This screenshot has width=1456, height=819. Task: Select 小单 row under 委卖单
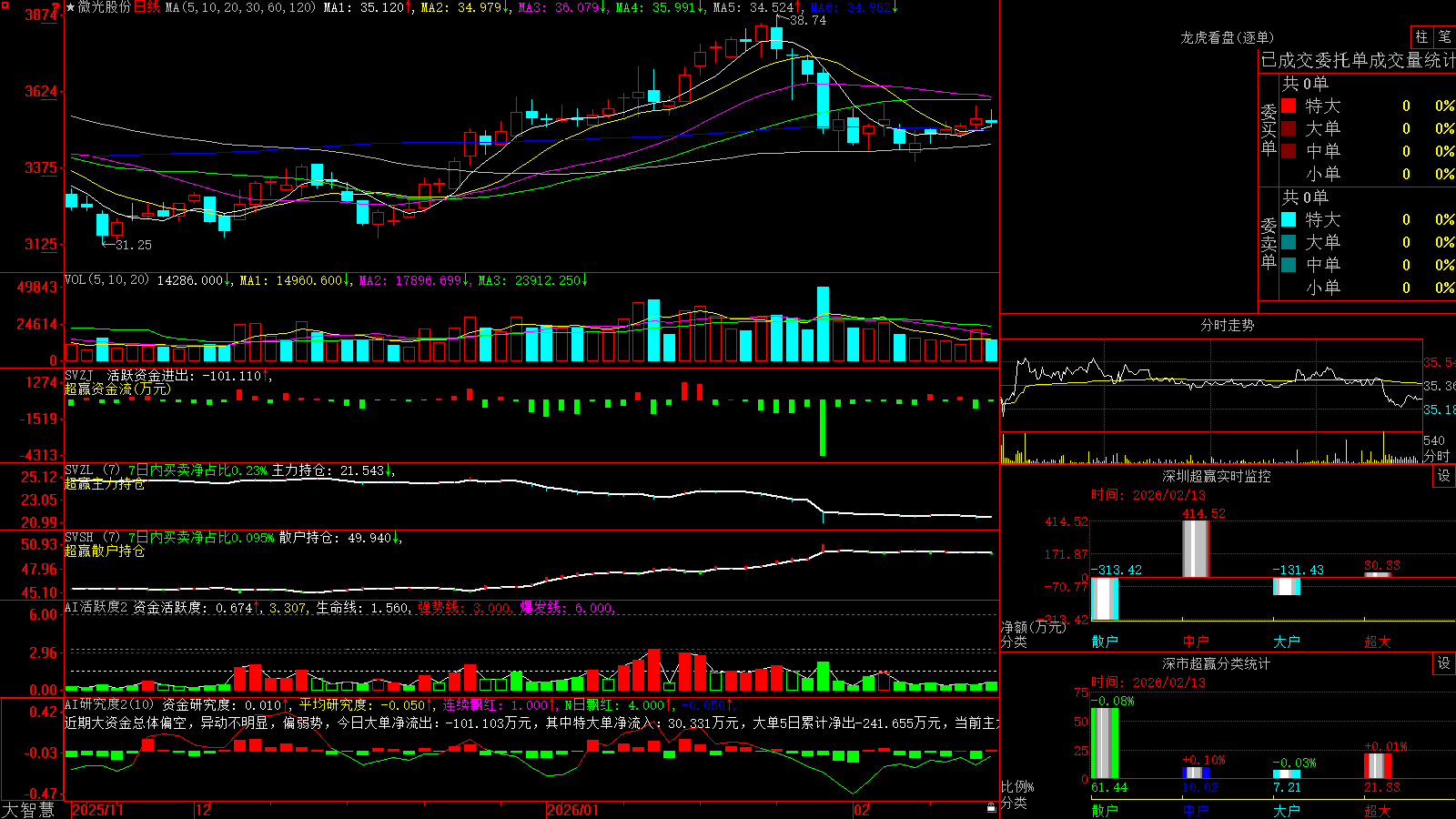pos(1368,288)
